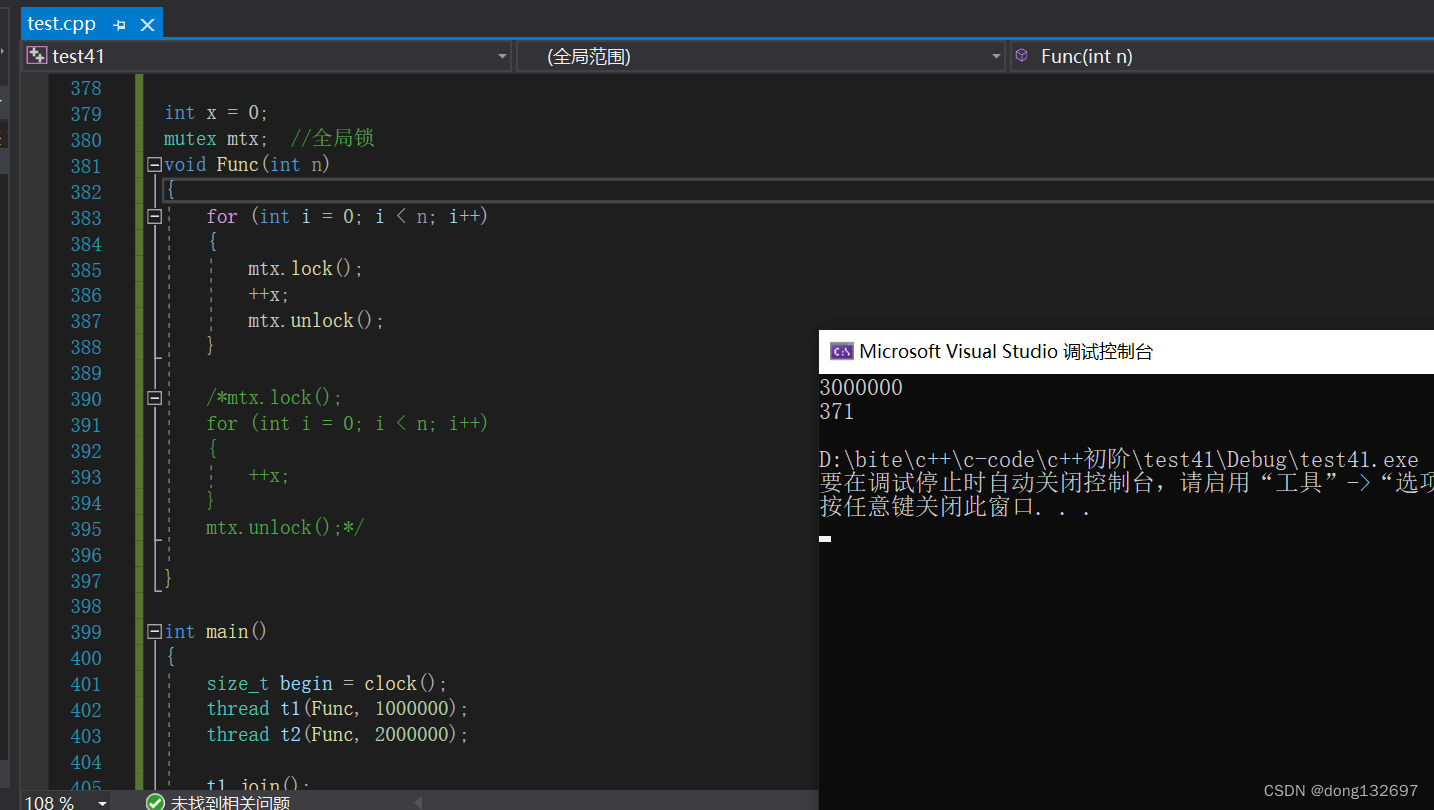Click 'mtx.lock();' on line 385
1434x810 pixels.
pyautogui.click(x=306, y=268)
